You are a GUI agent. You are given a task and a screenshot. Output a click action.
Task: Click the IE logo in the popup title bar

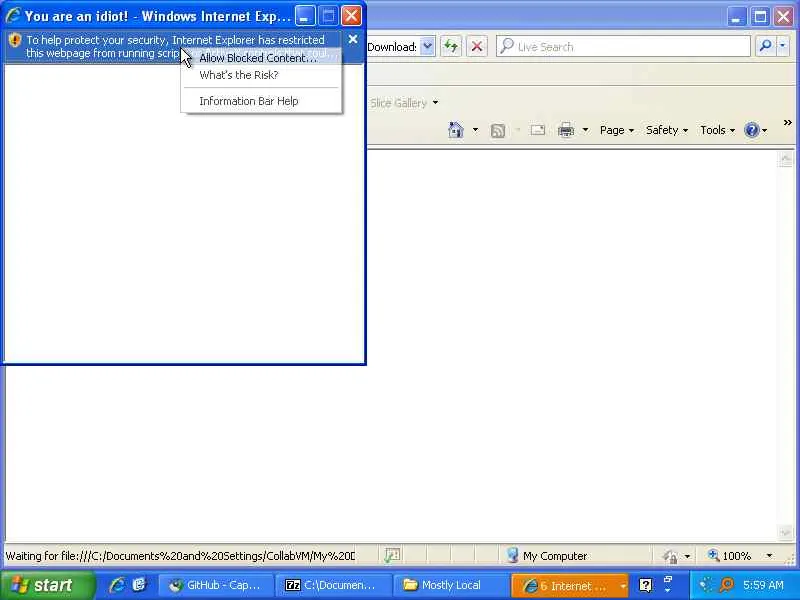tap(13, 16)
